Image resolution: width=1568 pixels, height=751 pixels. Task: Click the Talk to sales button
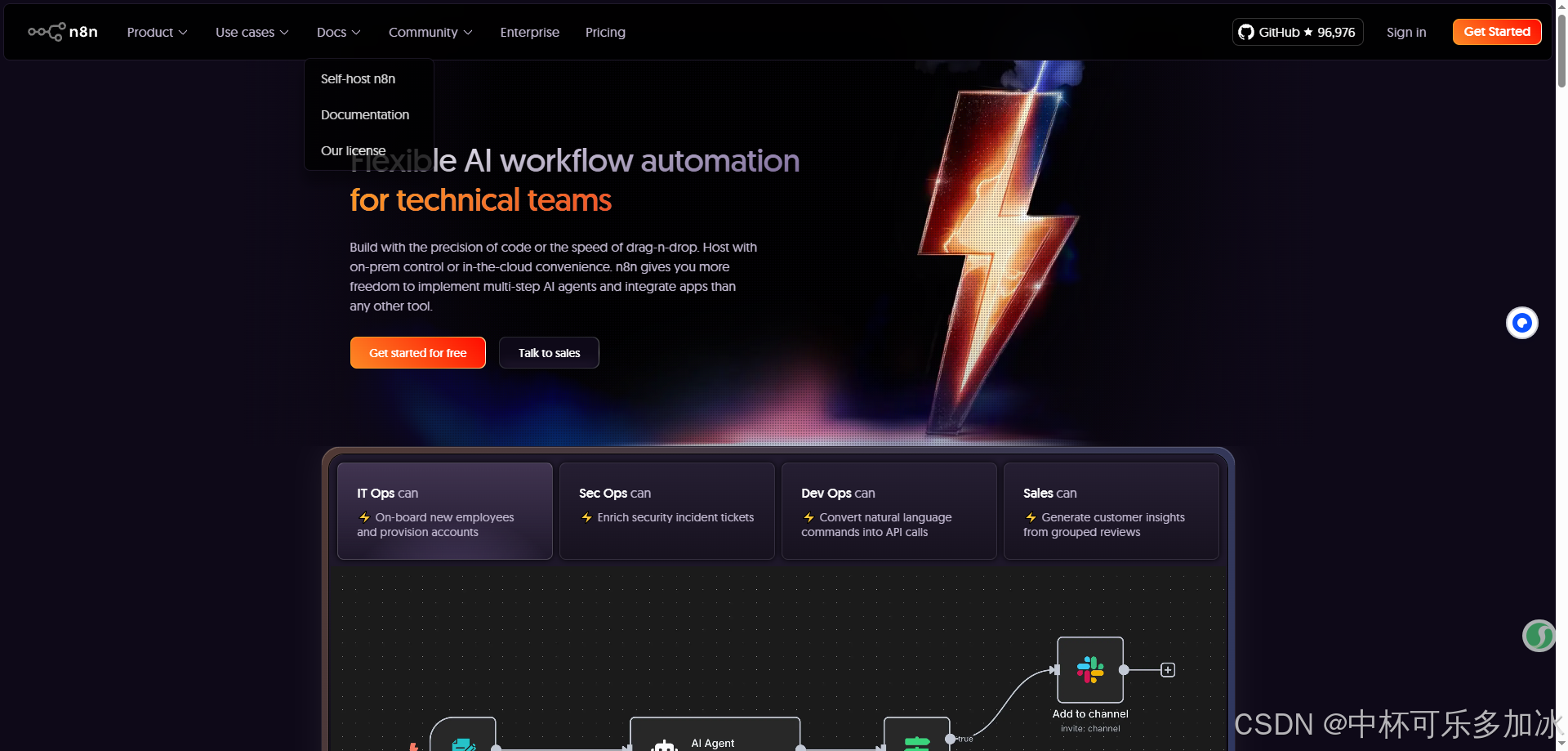pyautogui.click(x=549, y=353)
